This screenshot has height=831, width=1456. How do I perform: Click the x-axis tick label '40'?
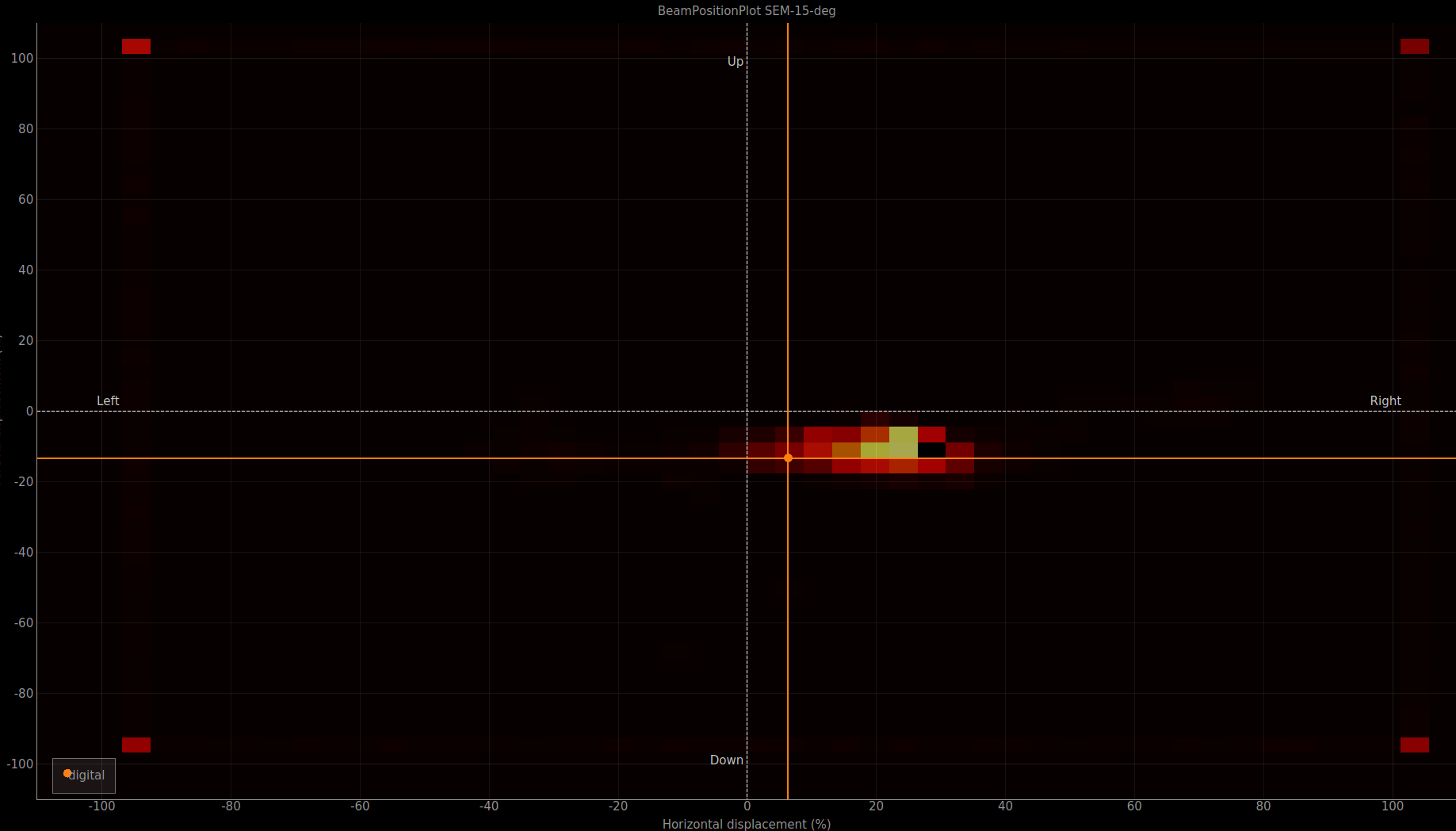point(1005,806)
